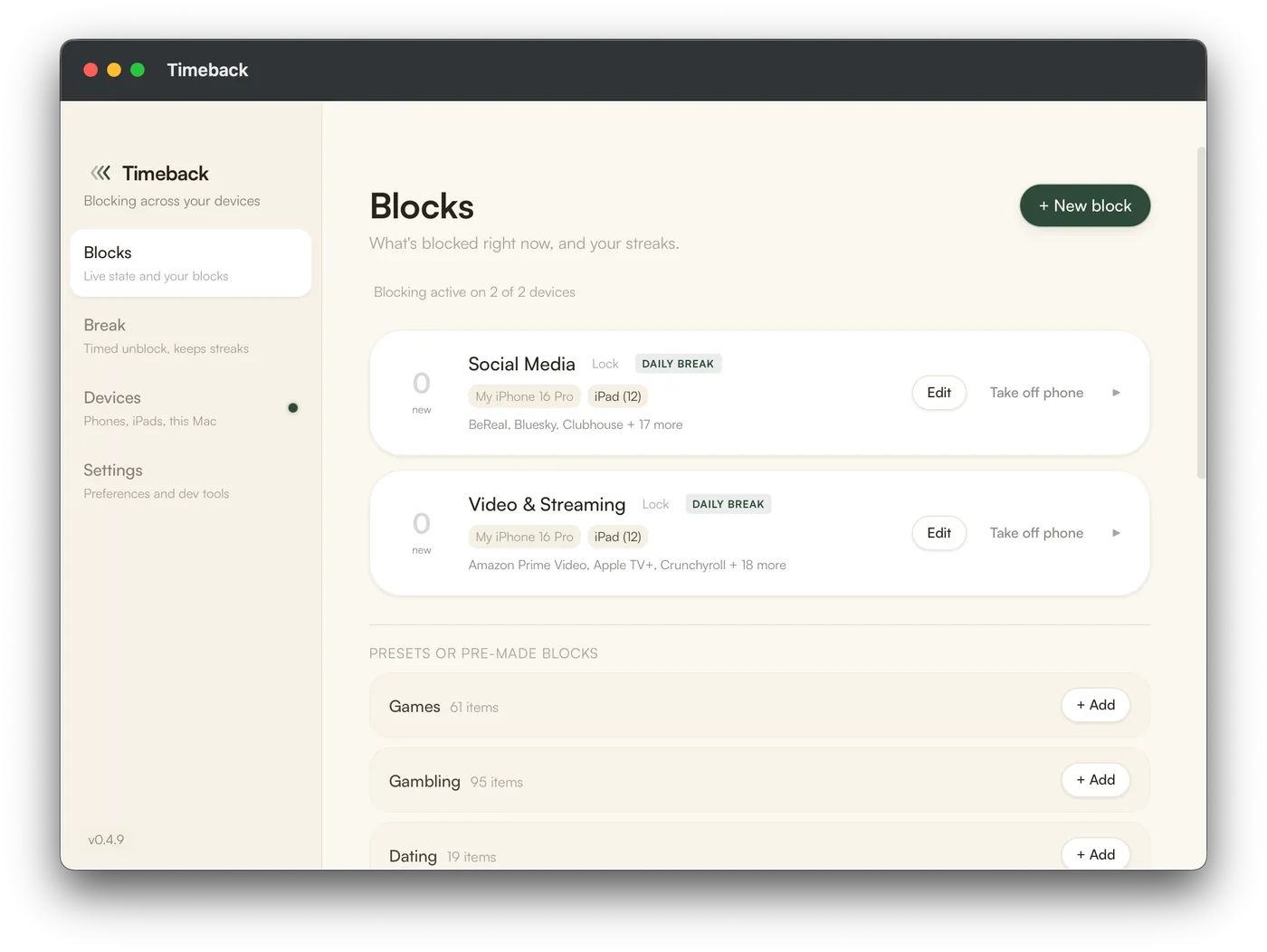Select iPad (12) chip in Social Media
Image resolution: width=1267 pixels, height=952 pixels.
tap(617, 396)
